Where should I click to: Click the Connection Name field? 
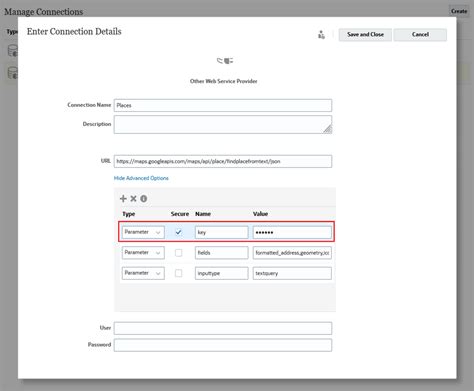pos(223,105)
